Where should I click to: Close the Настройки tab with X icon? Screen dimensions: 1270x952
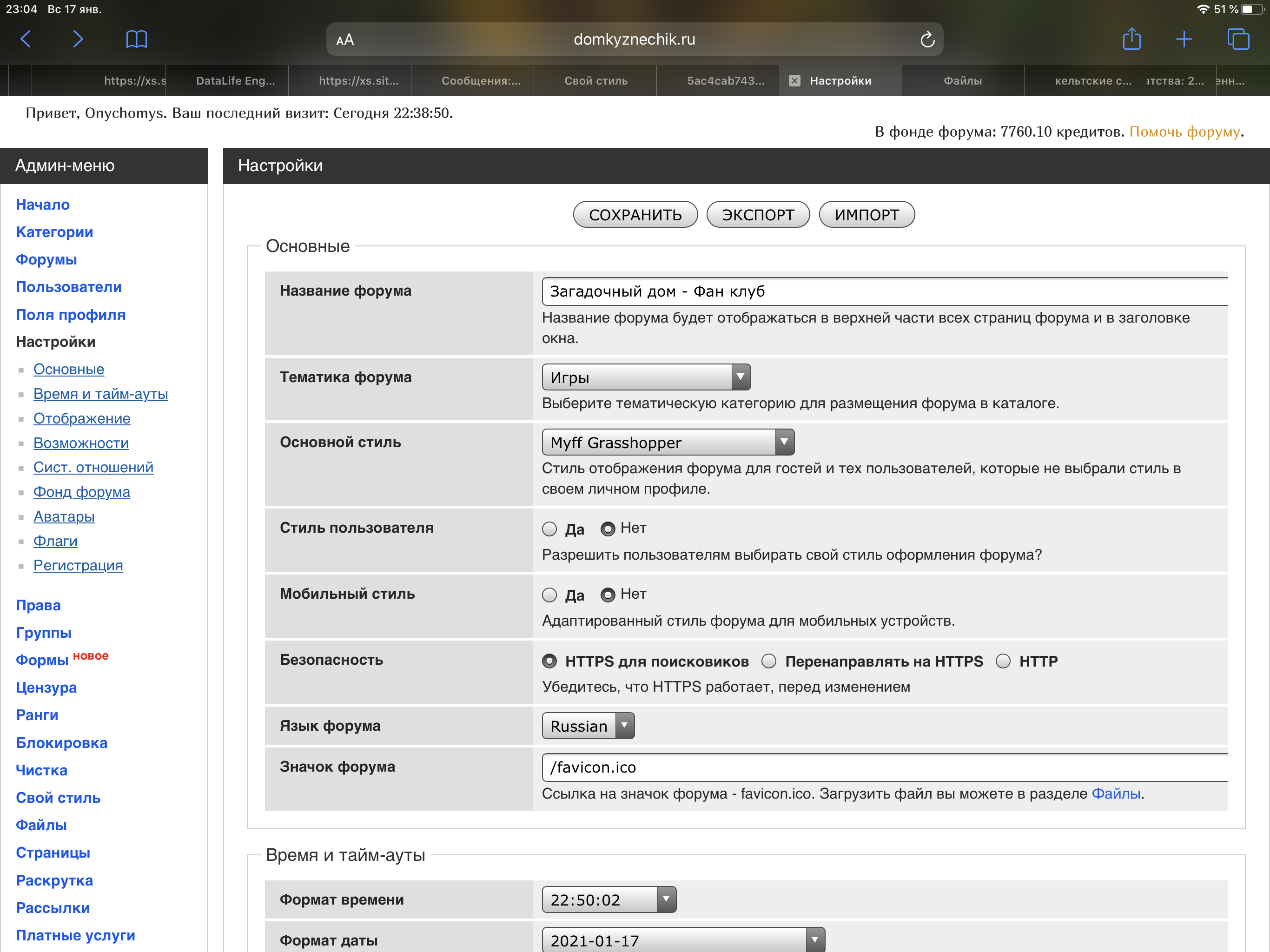point(794,81)
